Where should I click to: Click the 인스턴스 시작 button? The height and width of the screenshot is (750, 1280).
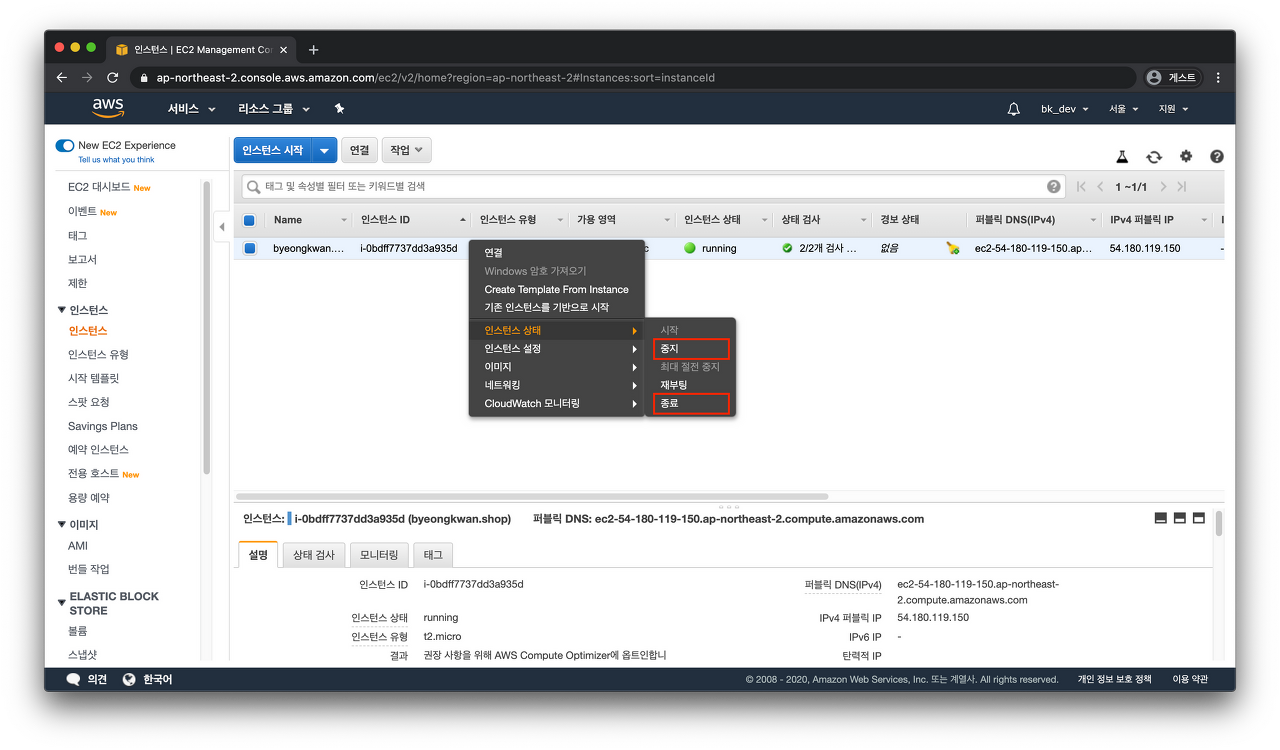(273, 150)
